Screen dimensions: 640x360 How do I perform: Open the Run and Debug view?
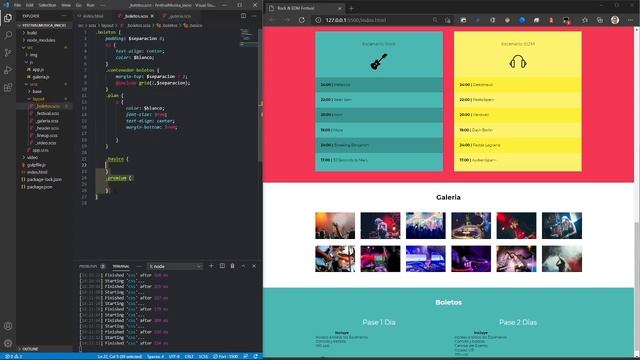coord(8,70)
